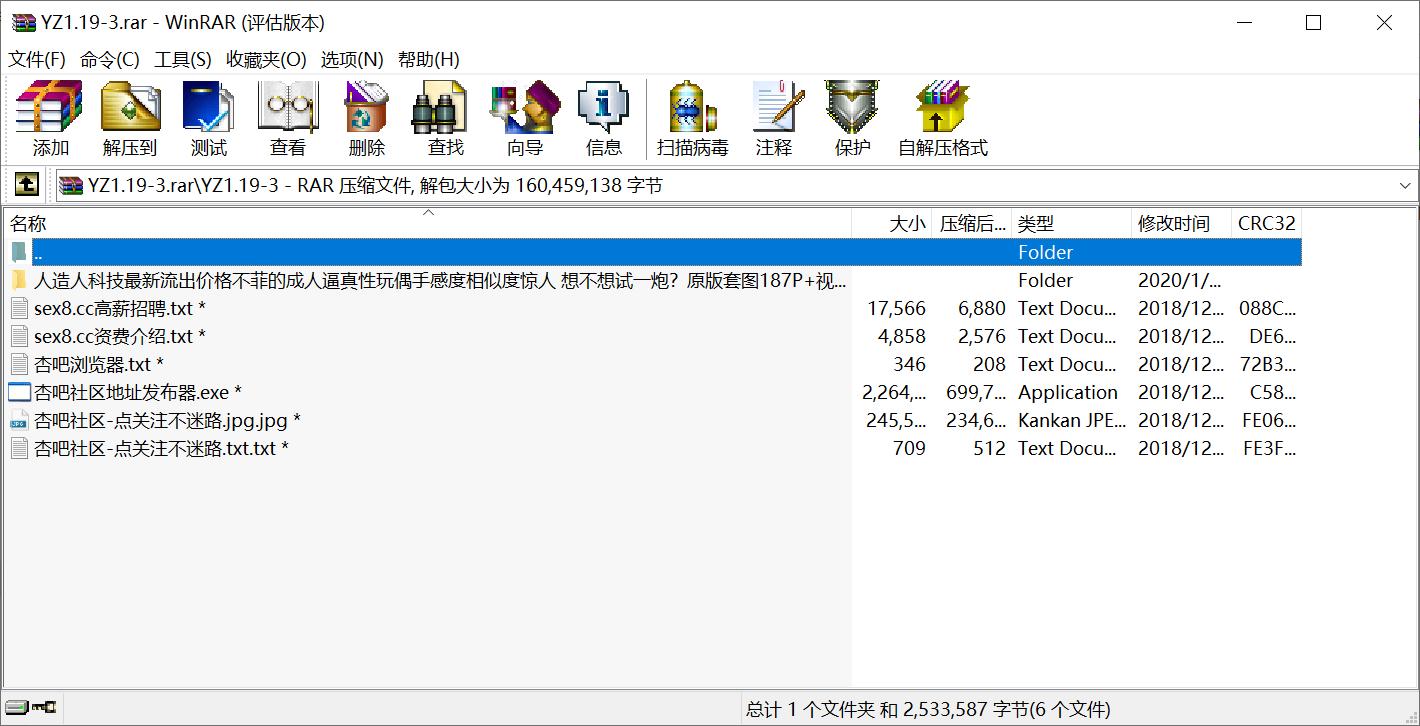Screen dimensions: 1420x726
Task: Click the 自解压格式 (SFX) icon
Action: pos(943,108)
